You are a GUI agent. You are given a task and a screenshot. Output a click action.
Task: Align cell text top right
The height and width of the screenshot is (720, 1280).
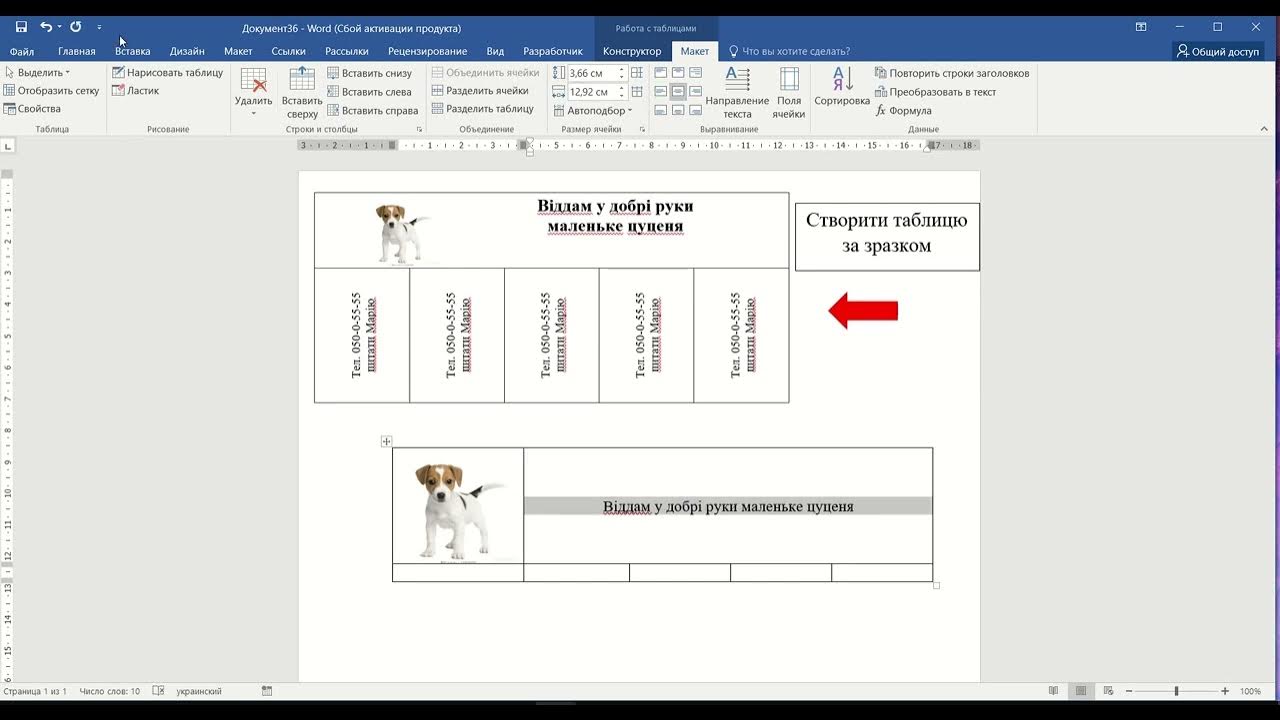pyautogui.click(x=696, y=73)
